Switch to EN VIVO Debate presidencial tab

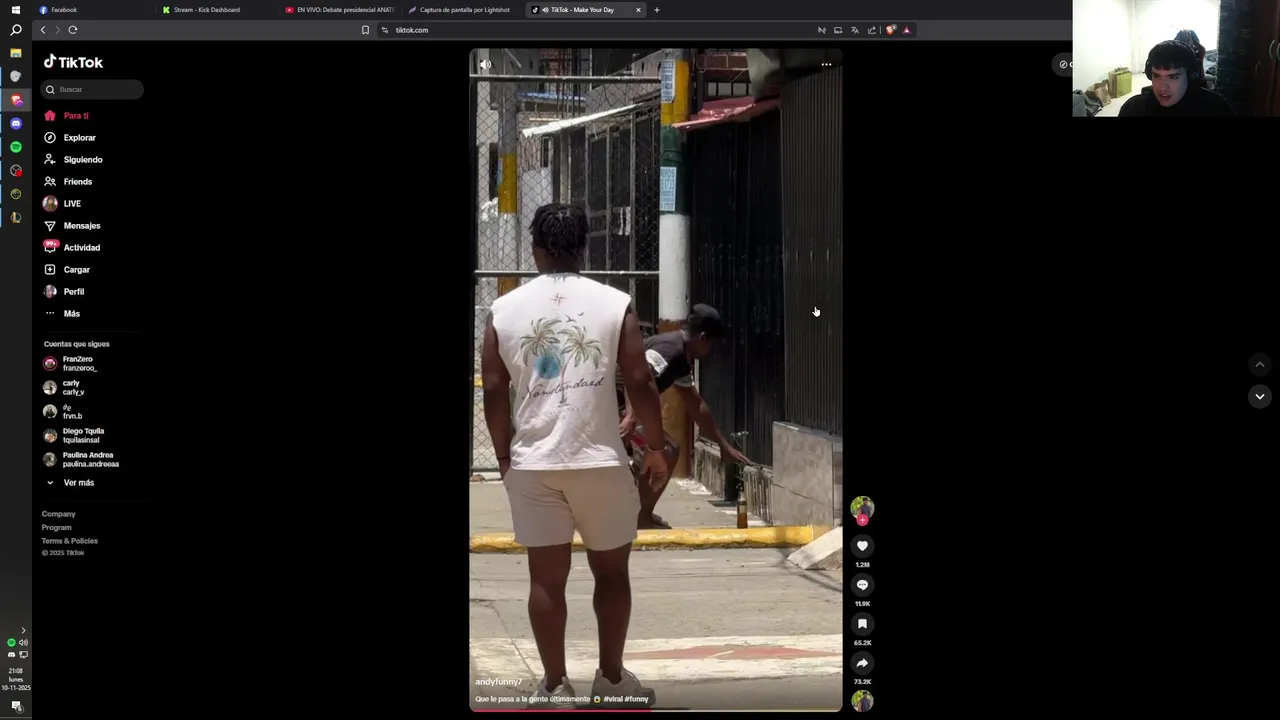[x=340, y=10]
